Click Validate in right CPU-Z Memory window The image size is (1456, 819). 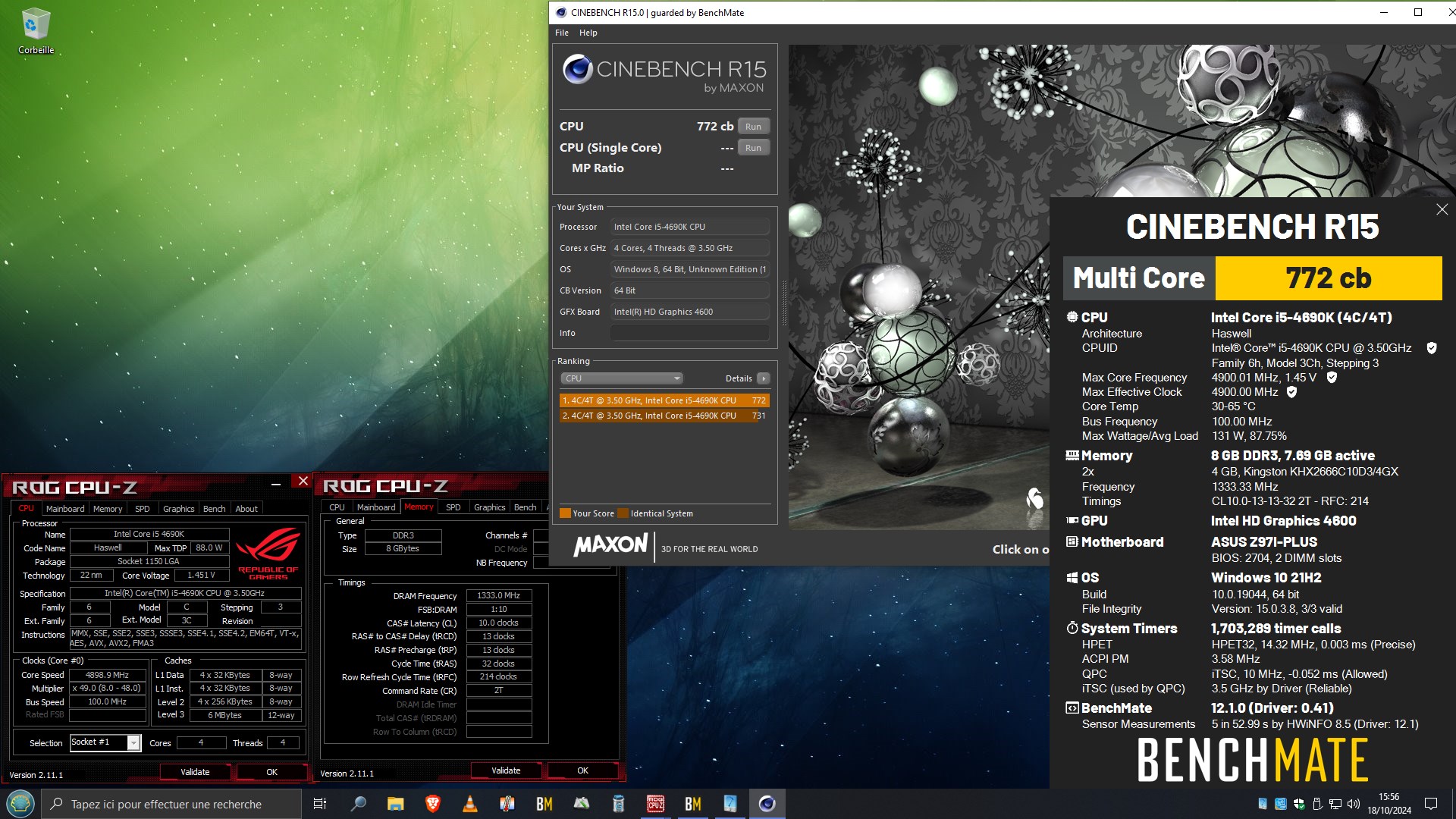click(x=506, y=770)
